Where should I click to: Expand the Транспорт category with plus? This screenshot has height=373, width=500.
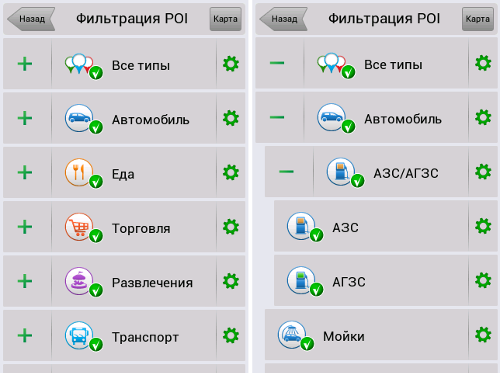coord(25,335)
